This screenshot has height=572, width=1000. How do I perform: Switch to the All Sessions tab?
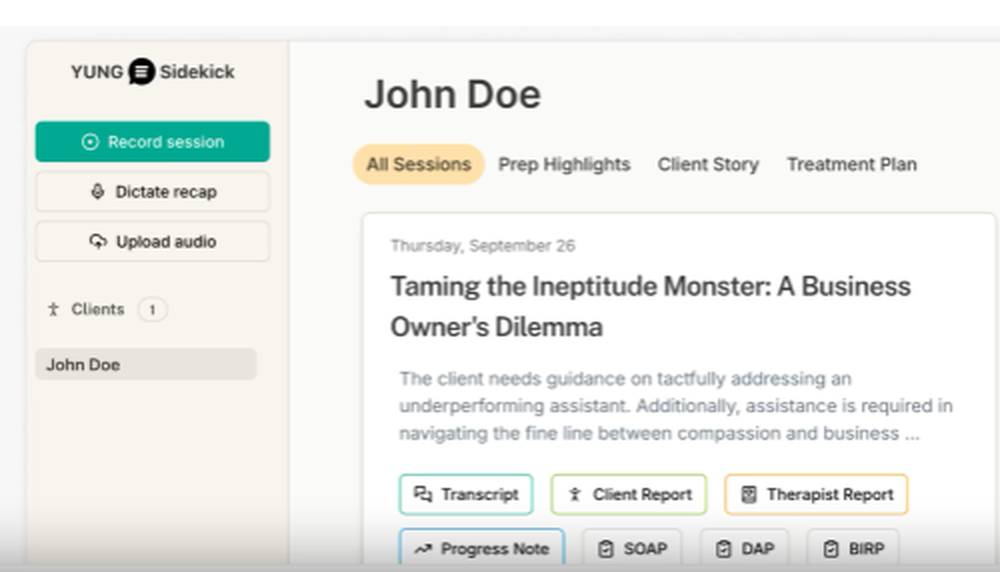coord(418,165)
